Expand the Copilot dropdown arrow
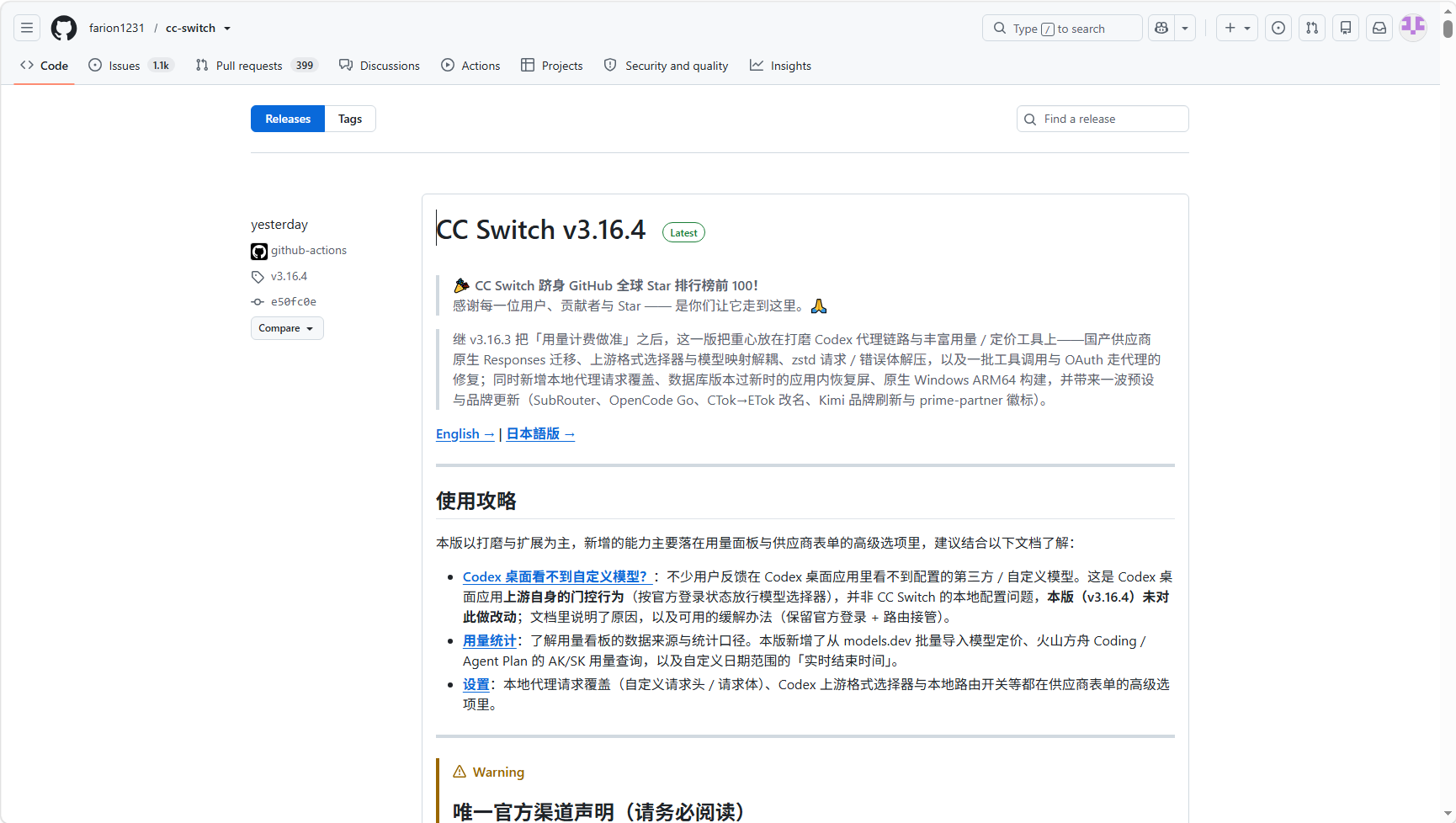Viewport: 1456px width, 823px height. (1185, 28)
